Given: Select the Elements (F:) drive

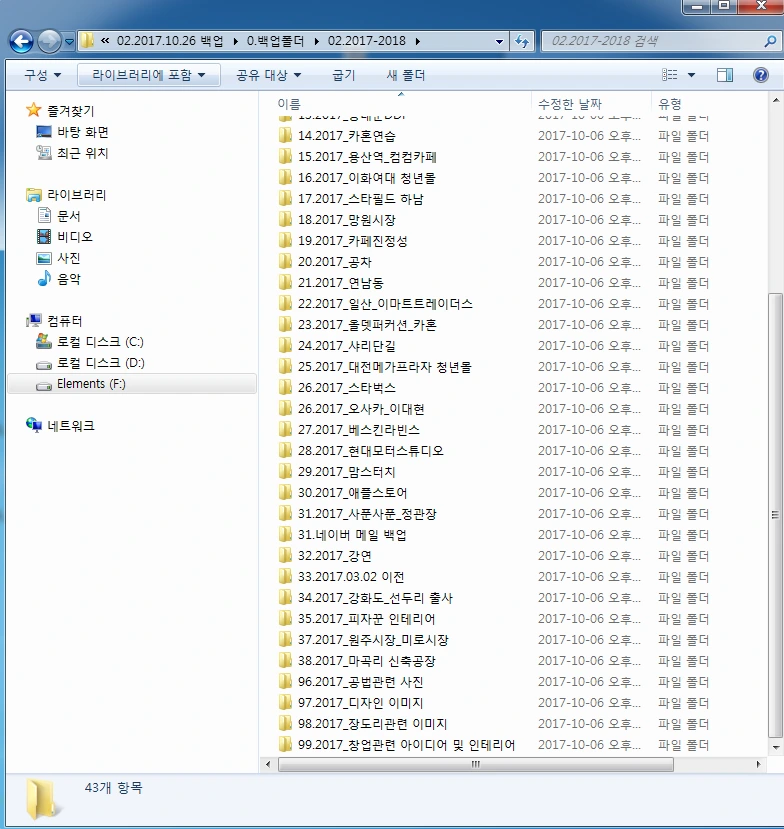Looking at the screenshot, I should pos(132,384).
